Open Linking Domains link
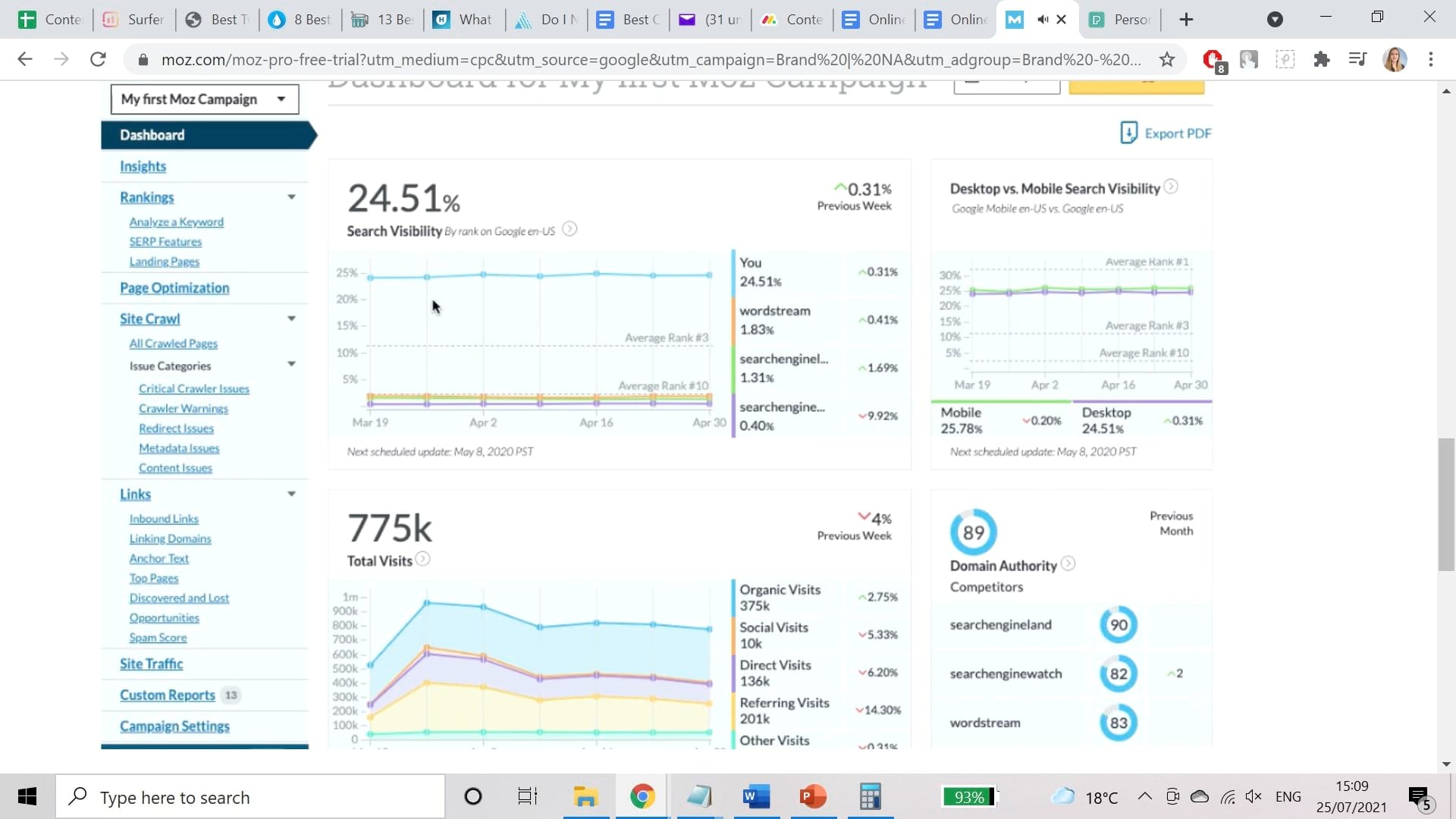 coord(170,538)
